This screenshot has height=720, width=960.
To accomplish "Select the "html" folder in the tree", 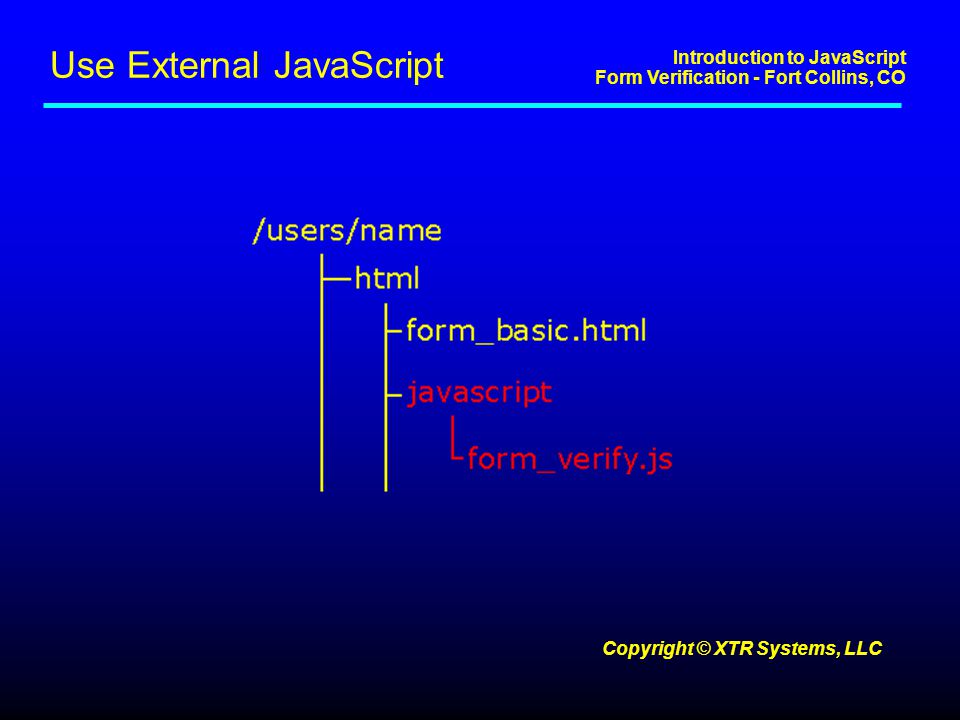I will pyautogui.click(x=387, y=278).
